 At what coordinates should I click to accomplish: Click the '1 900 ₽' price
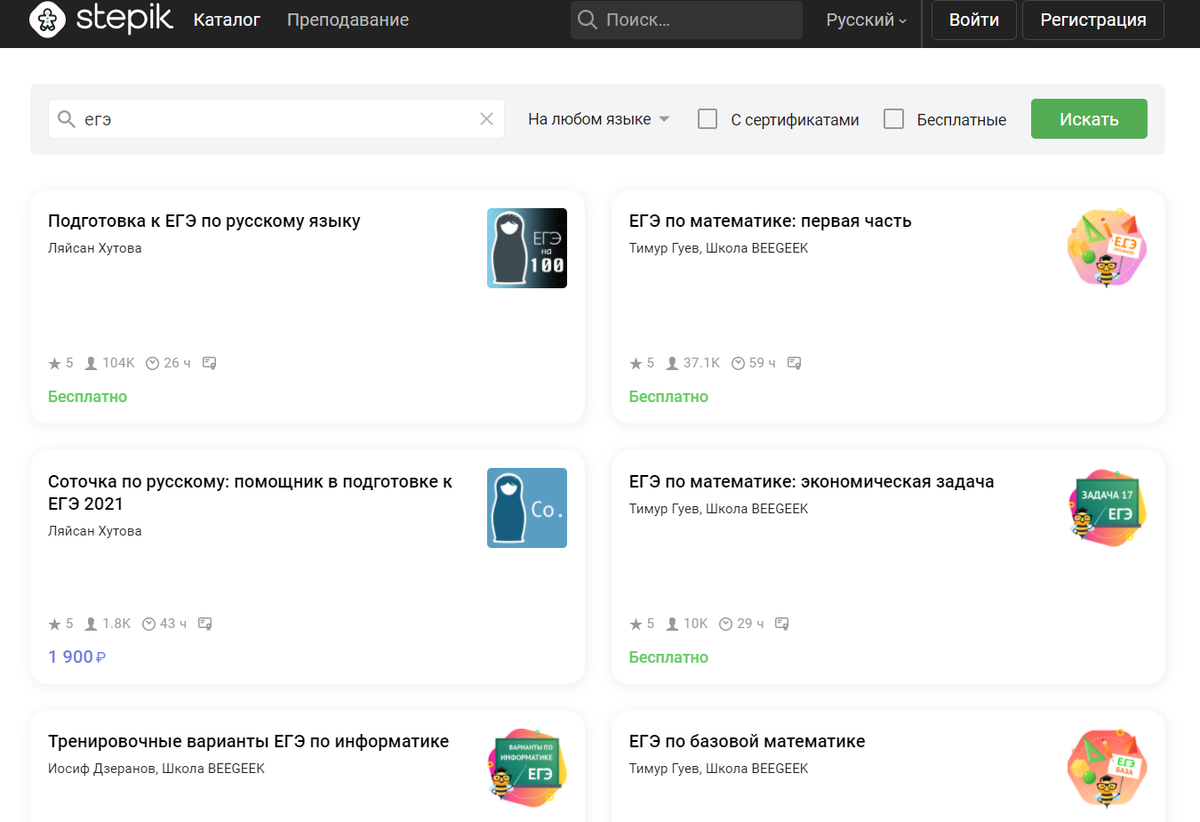click(77, 657)
